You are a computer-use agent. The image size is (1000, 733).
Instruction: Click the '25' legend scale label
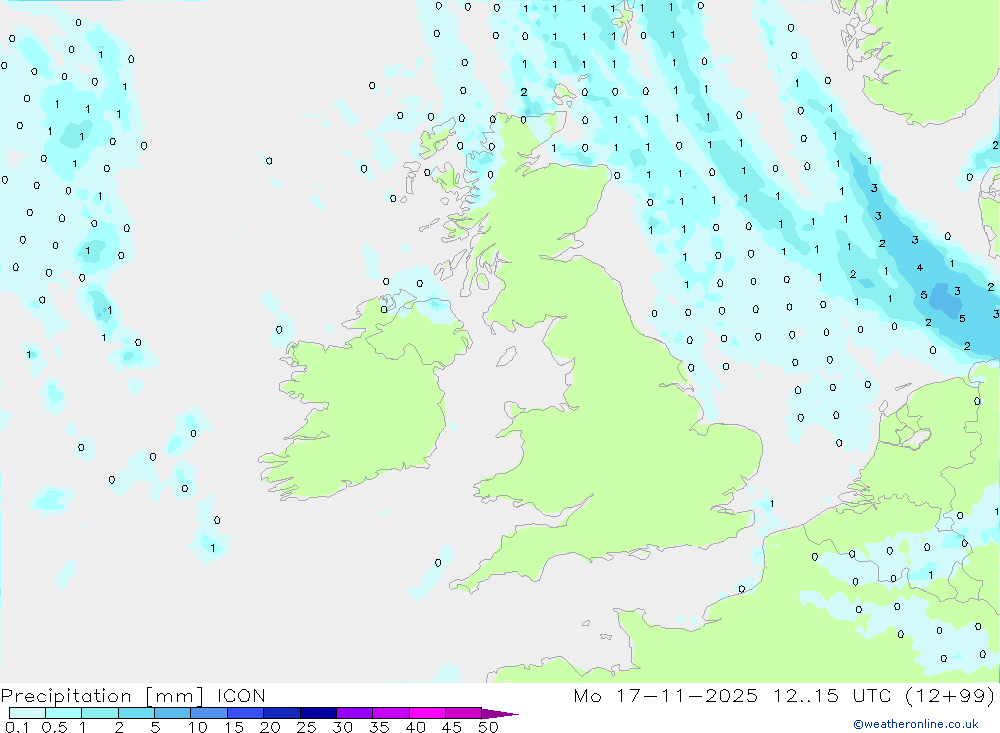click(x=306, y=727)
